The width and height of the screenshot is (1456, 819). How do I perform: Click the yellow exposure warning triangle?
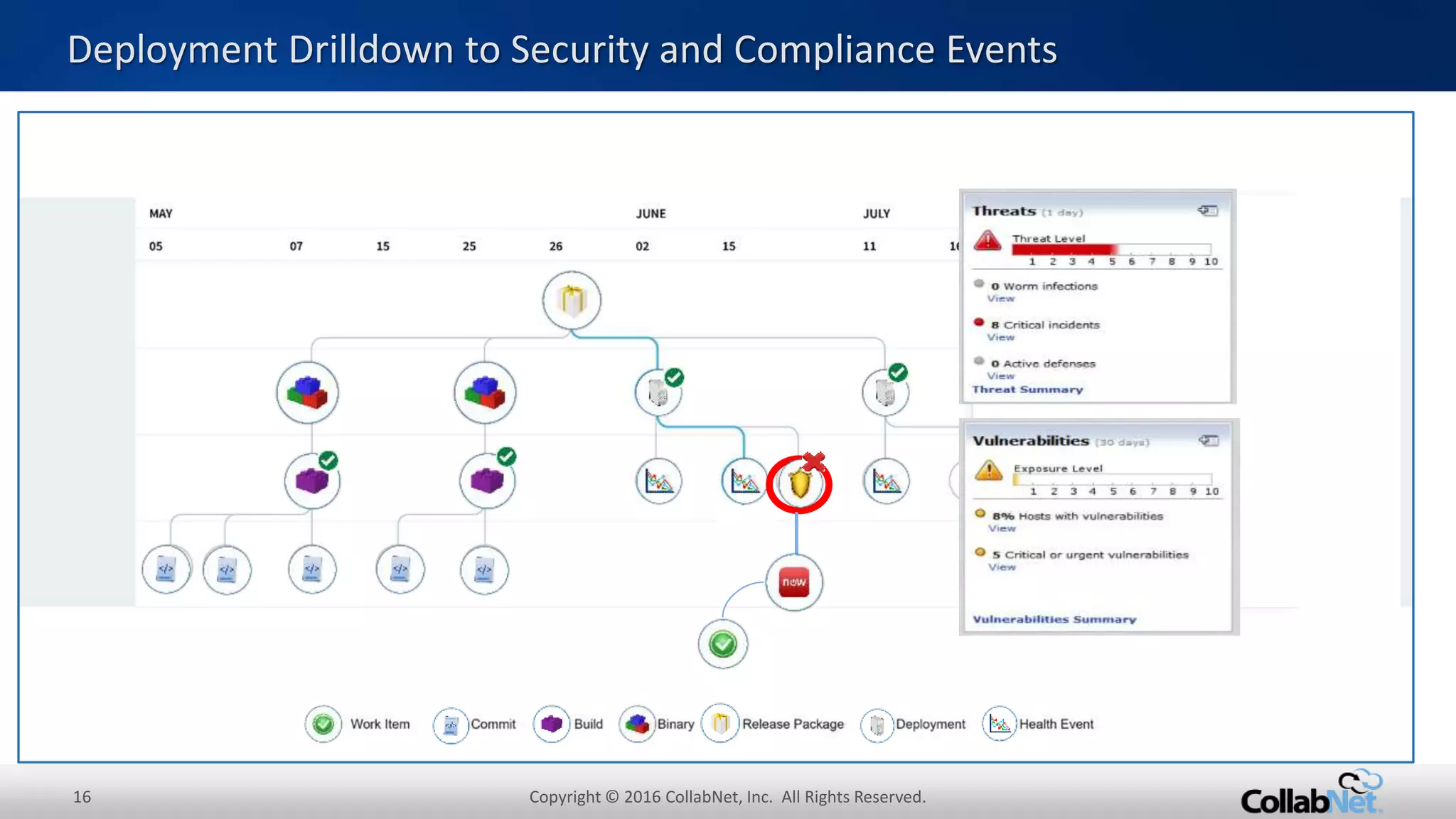pos(989,470)
